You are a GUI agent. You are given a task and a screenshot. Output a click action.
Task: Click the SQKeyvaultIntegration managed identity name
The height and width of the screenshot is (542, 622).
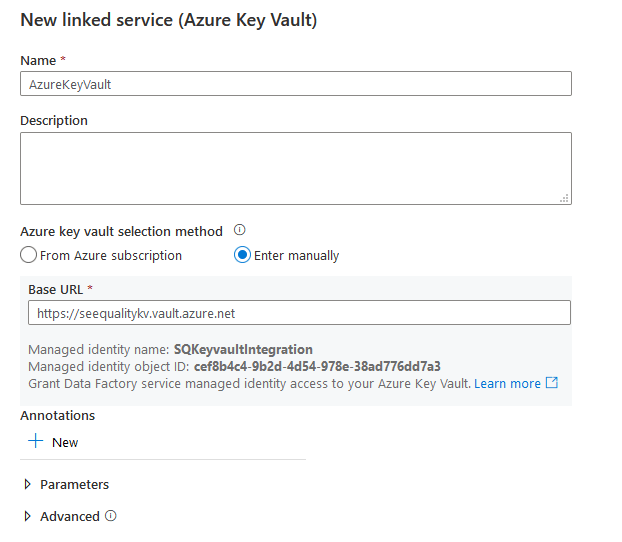point(243,349)
